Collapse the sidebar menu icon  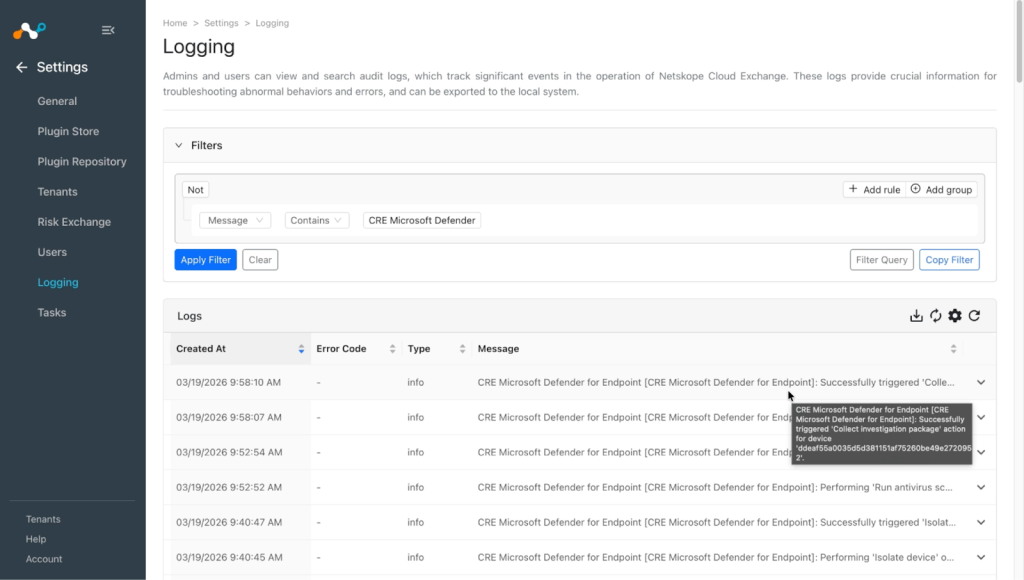point(108,30)
